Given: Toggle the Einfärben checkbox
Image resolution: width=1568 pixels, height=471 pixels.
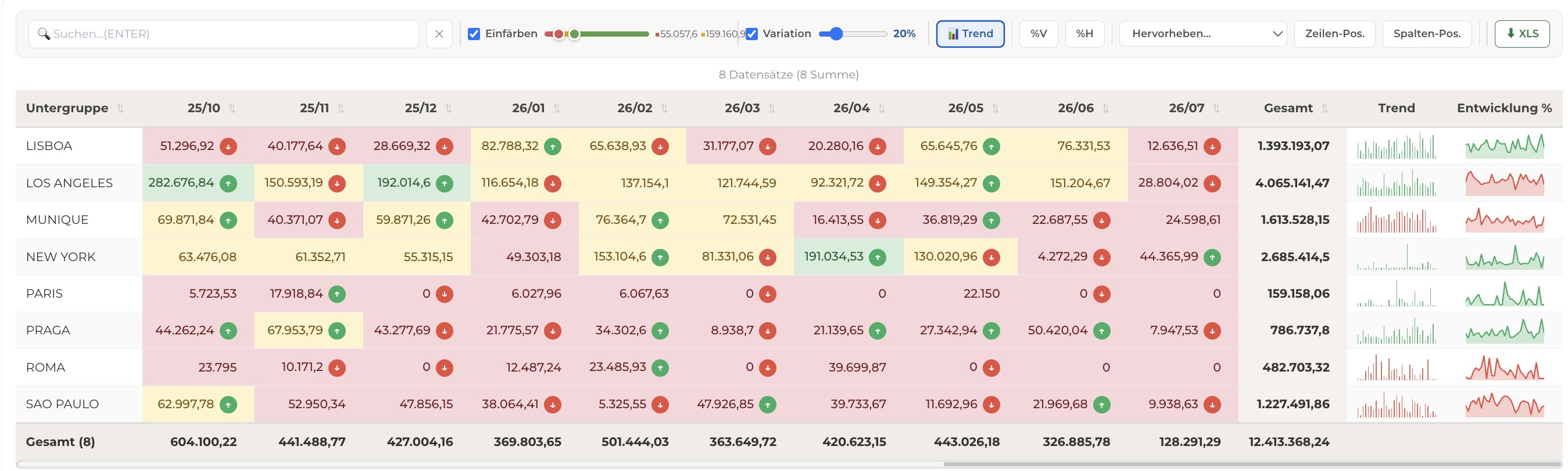Looking at the screenshot, I should pos(474,34).
